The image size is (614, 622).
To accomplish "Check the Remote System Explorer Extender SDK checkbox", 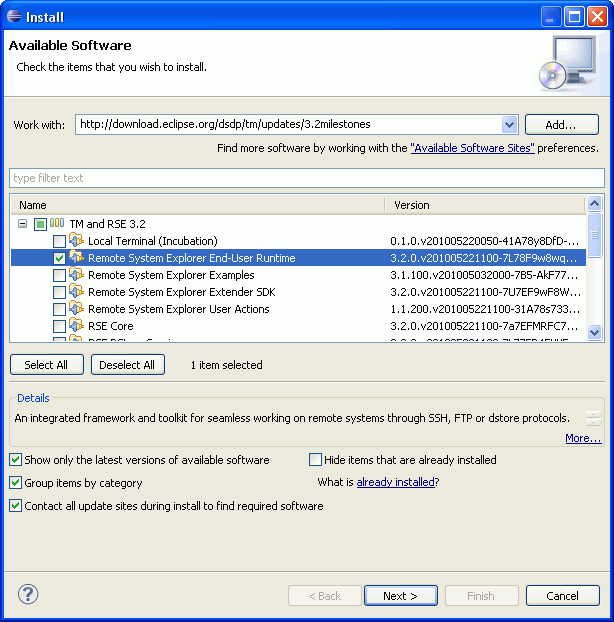I will coord(59,292).
